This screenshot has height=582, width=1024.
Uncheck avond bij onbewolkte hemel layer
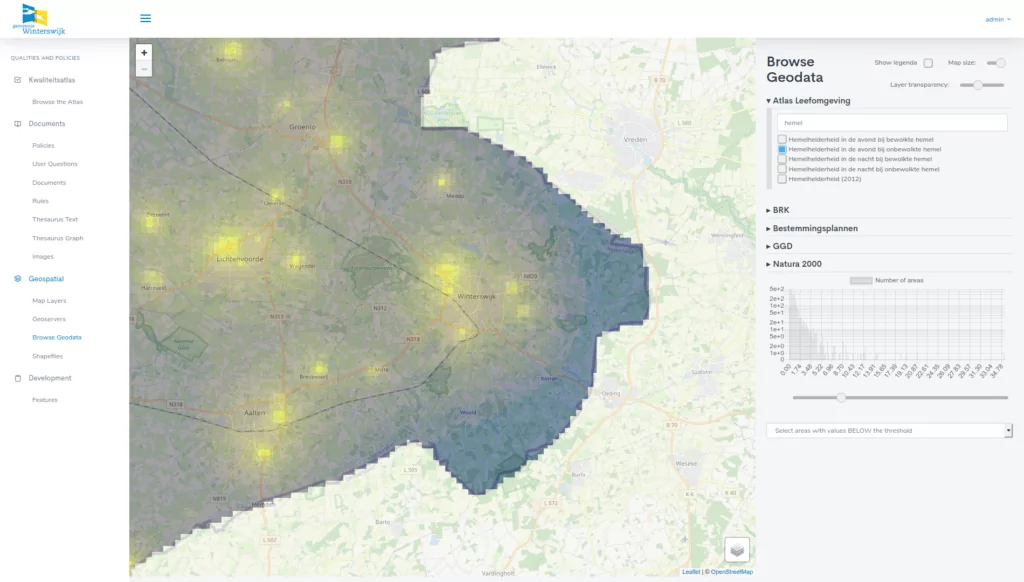782,149
